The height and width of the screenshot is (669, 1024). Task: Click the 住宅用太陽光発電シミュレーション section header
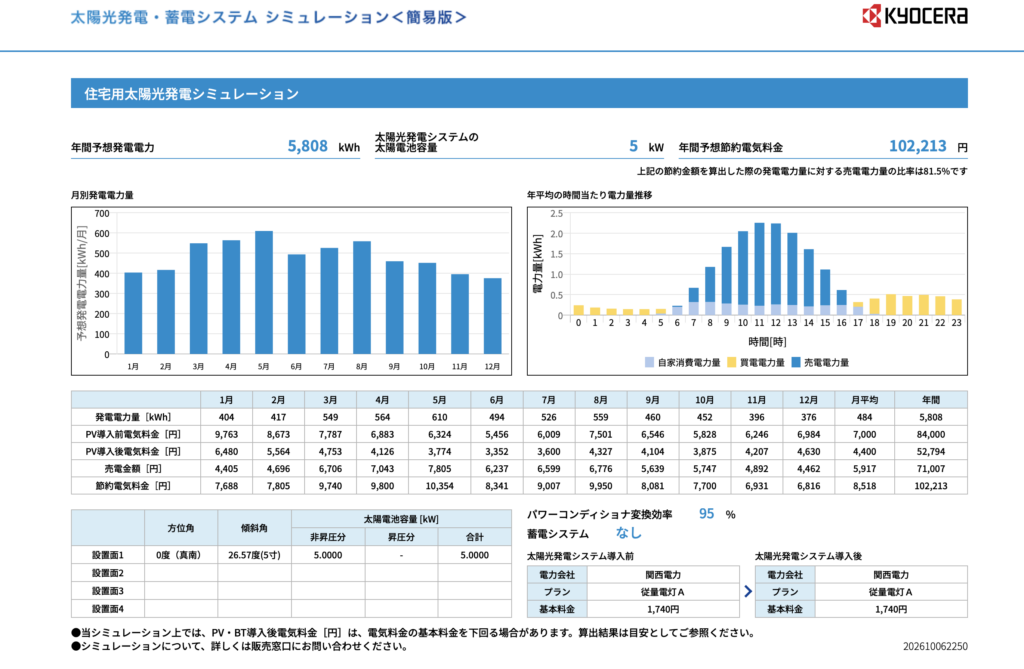click(x=519, y=93)
